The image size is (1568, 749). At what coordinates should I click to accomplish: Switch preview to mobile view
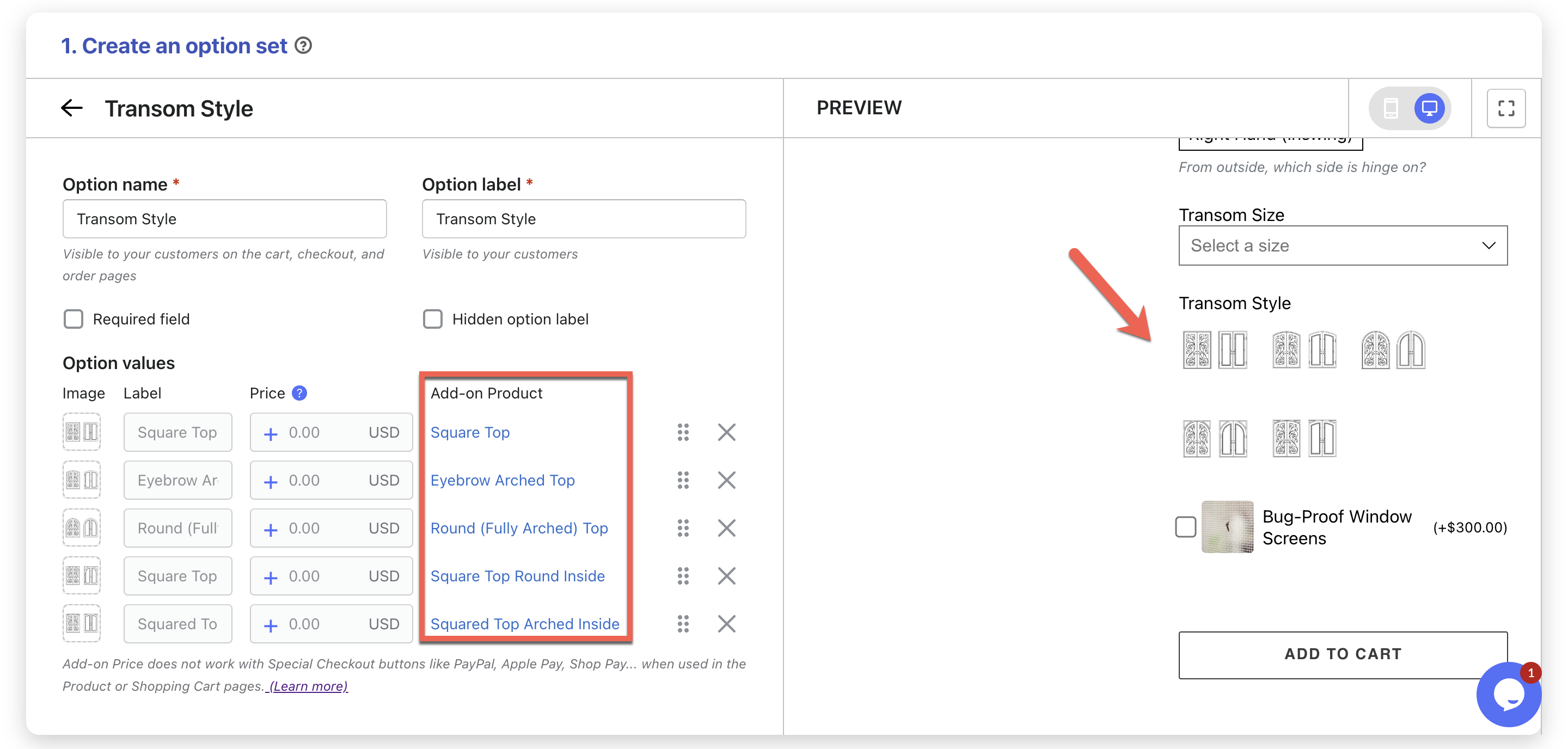click(x=1391, y=108)
